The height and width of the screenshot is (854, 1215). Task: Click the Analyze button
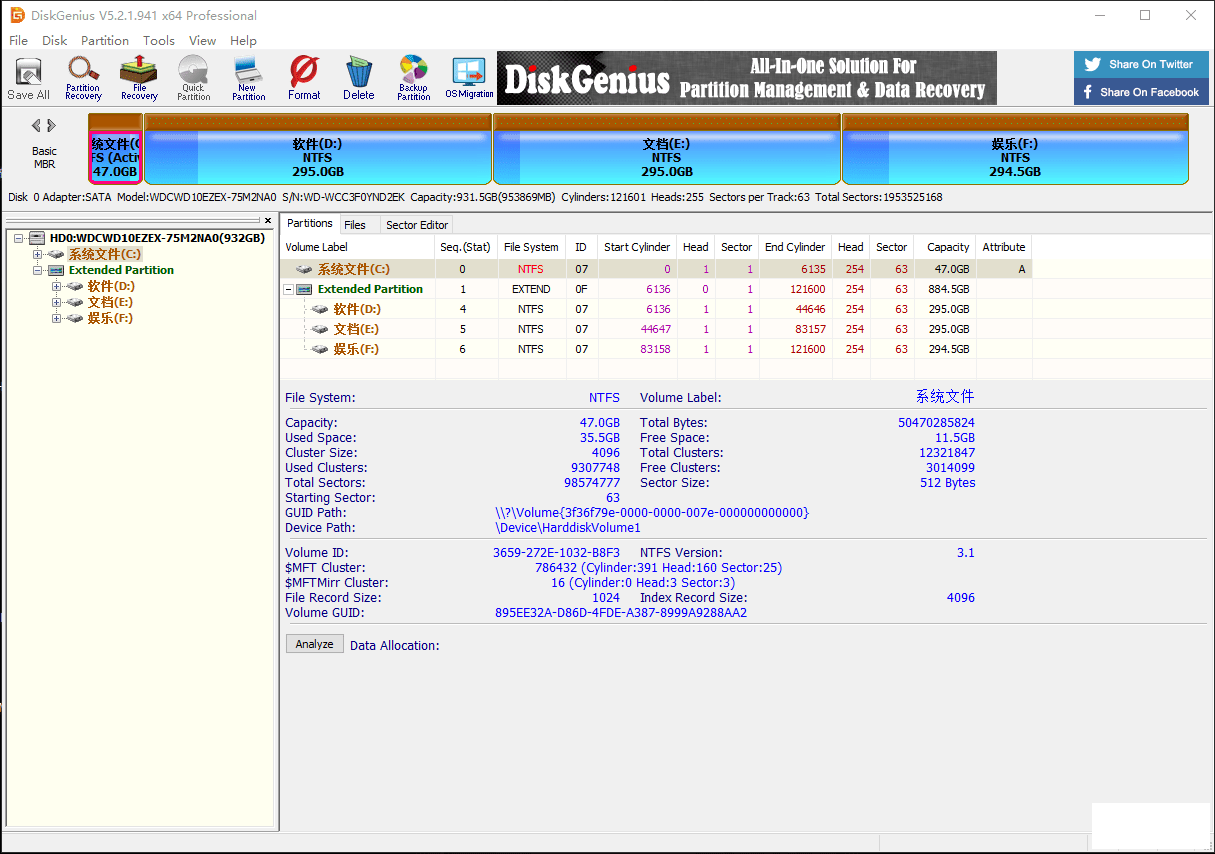click(x=315, y=644)
